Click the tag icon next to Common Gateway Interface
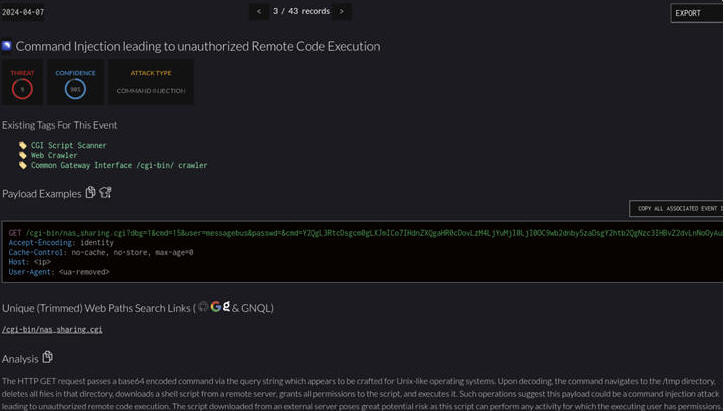The width and height of the screenshot is (724, 411). [23, 165]
